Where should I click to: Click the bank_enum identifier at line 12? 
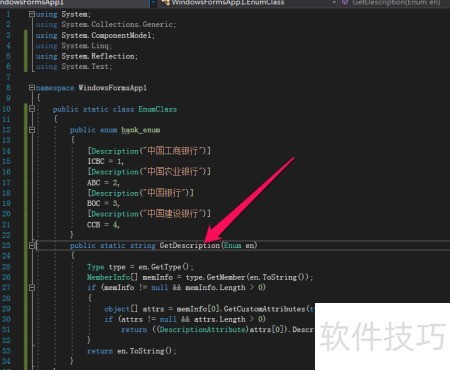(141, 130)
